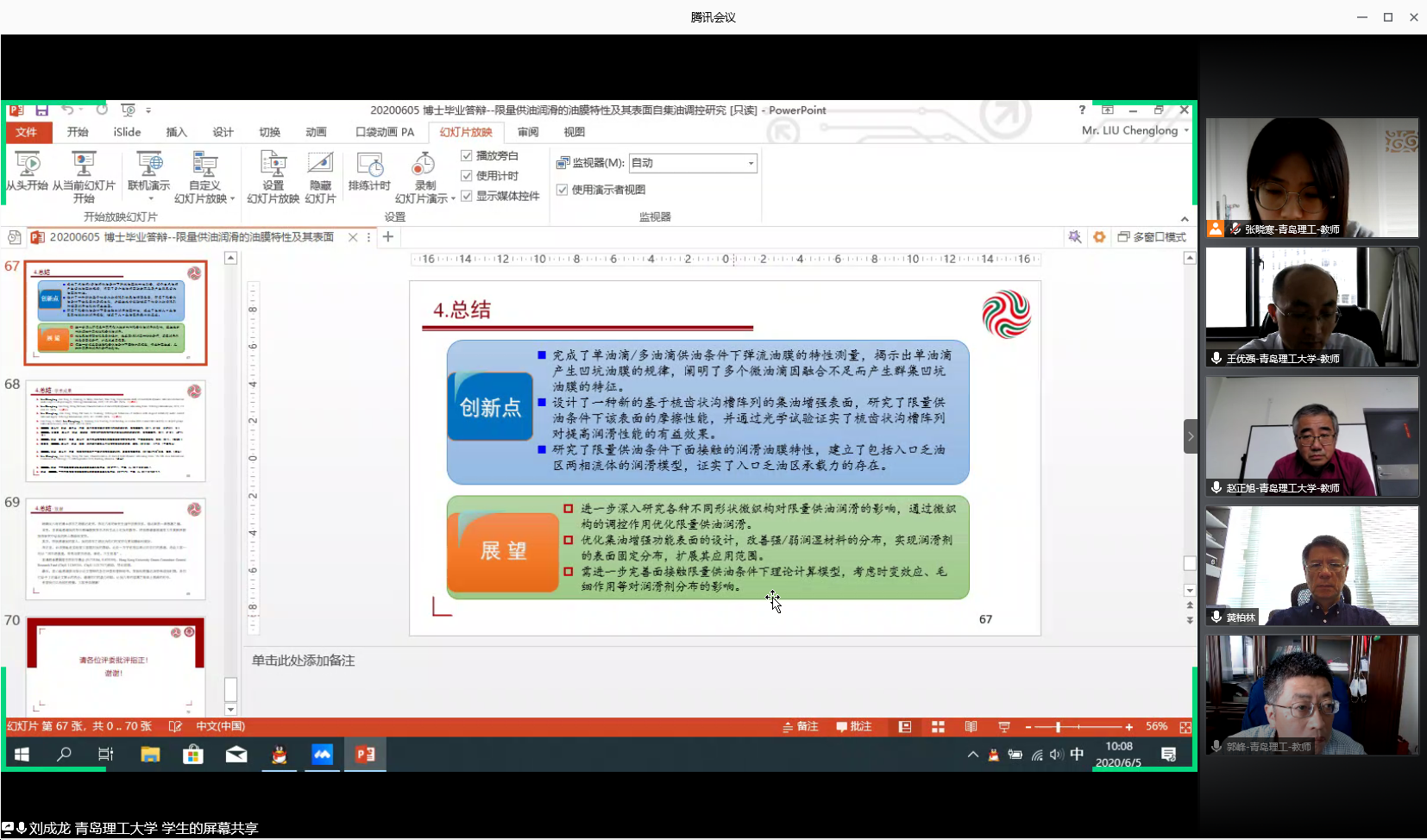The image size is (1427, 840).
Task: Open the View (视图) tab
Action: point(574,132)
